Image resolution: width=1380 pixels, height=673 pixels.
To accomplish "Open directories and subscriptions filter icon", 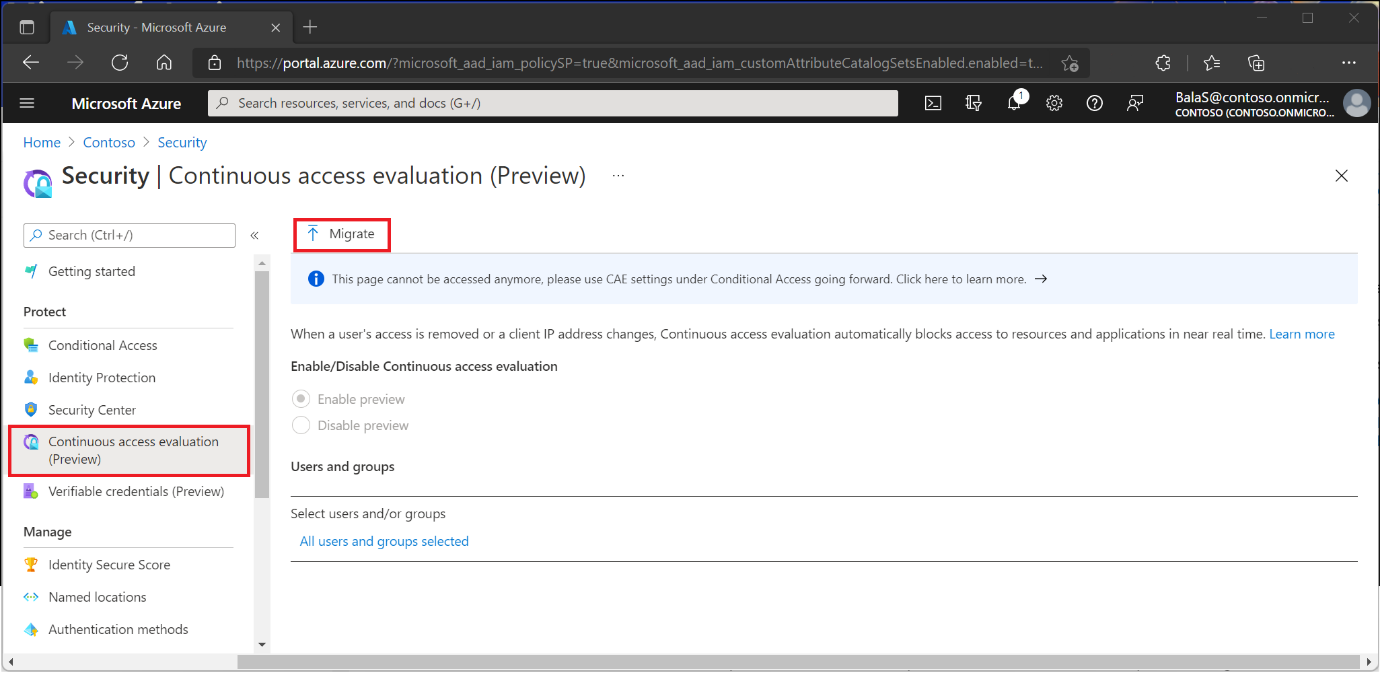I will (x=974, y=103).
